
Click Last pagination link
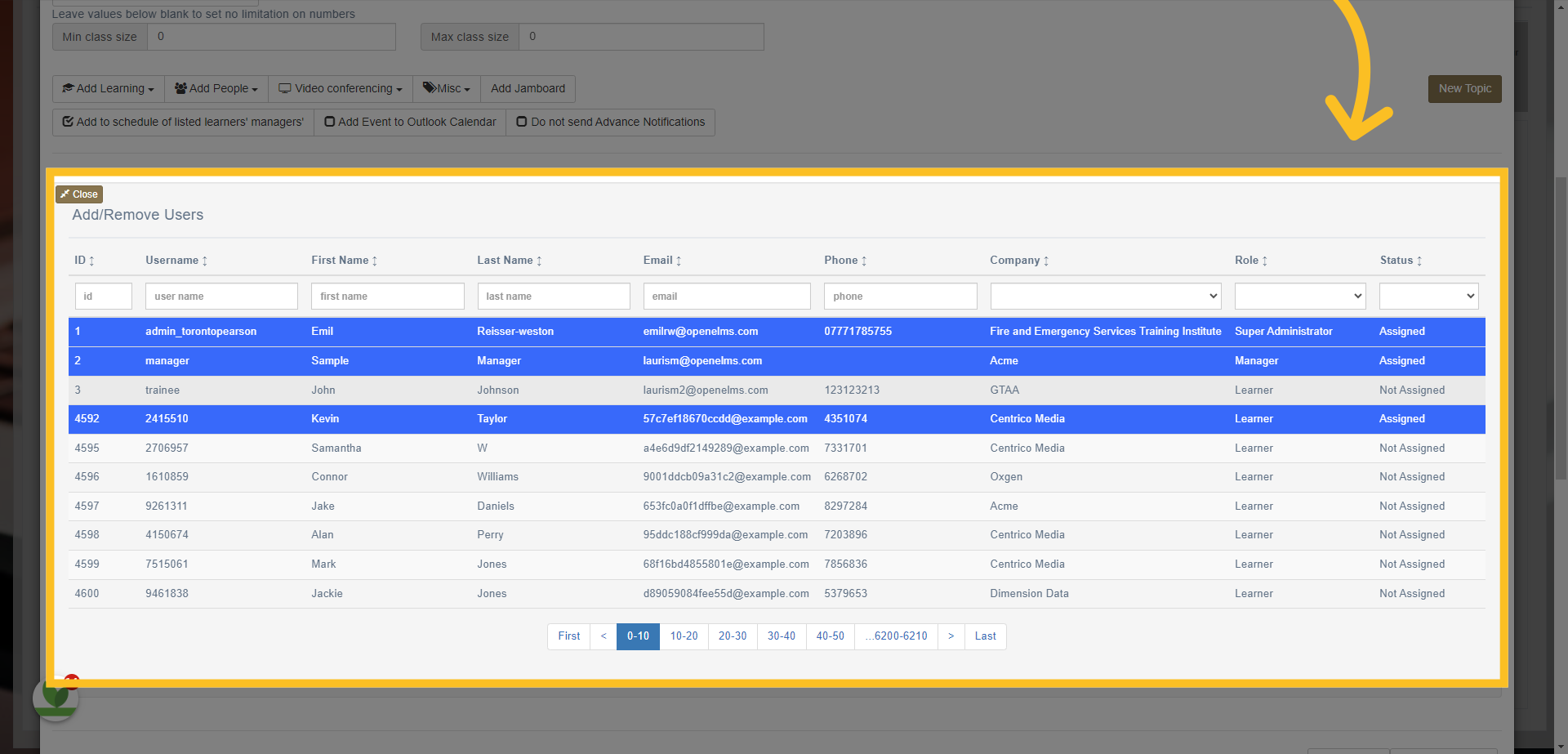tap(986, 636)
